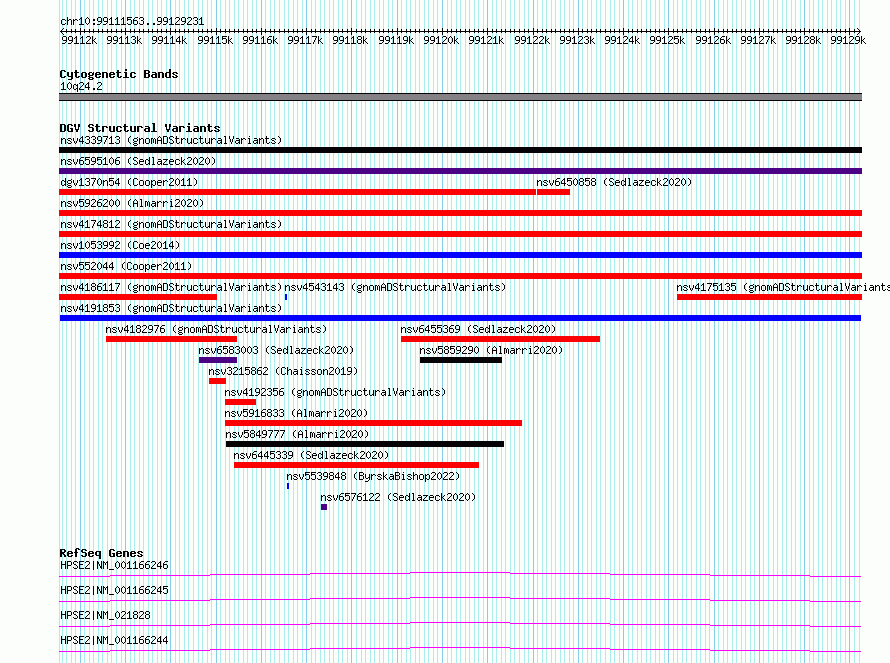Open nsv6576122 Sedlazeck2020 label
890x663 pixels.
coord(398,497)
